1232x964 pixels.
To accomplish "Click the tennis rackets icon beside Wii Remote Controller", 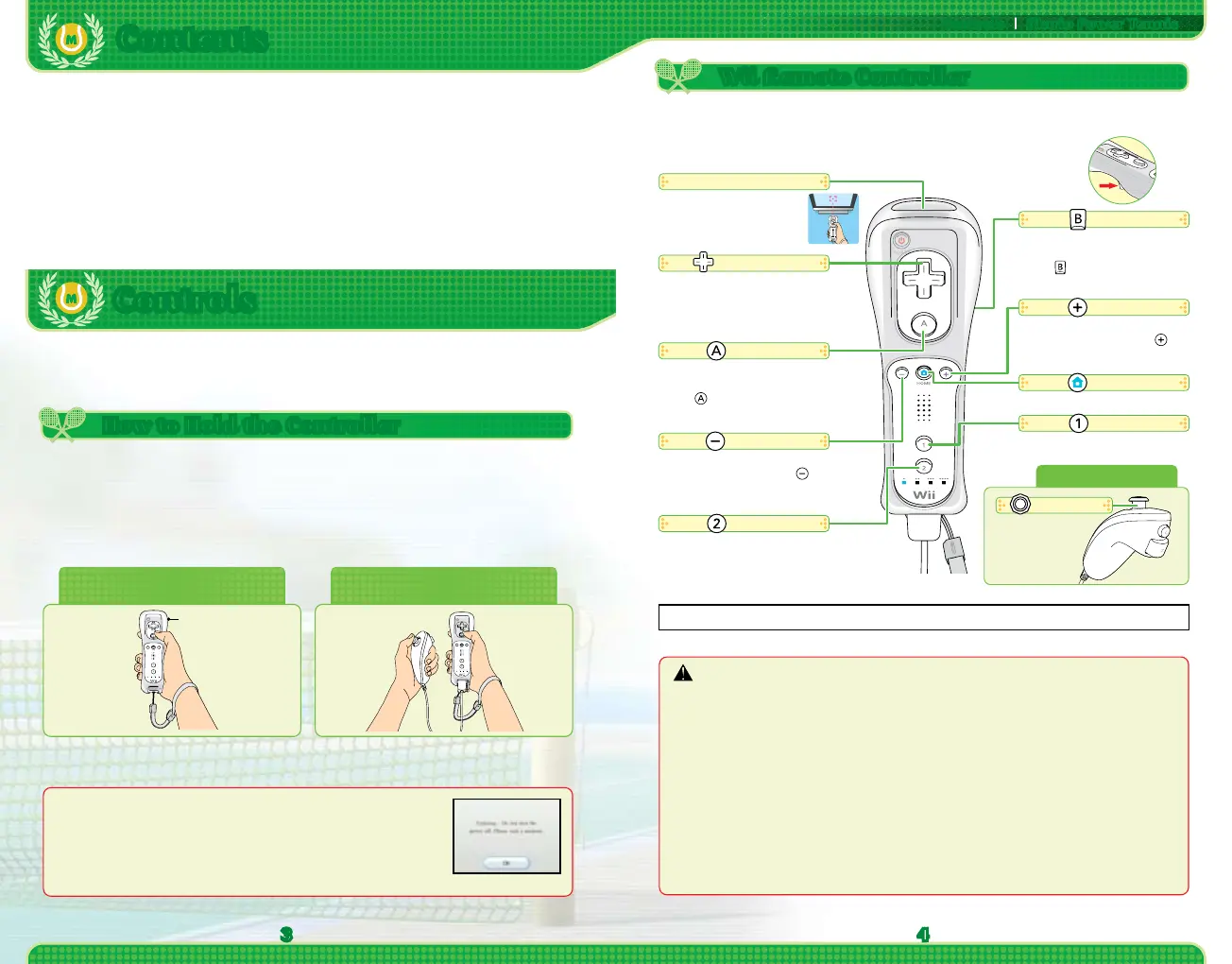I will 678,77.
